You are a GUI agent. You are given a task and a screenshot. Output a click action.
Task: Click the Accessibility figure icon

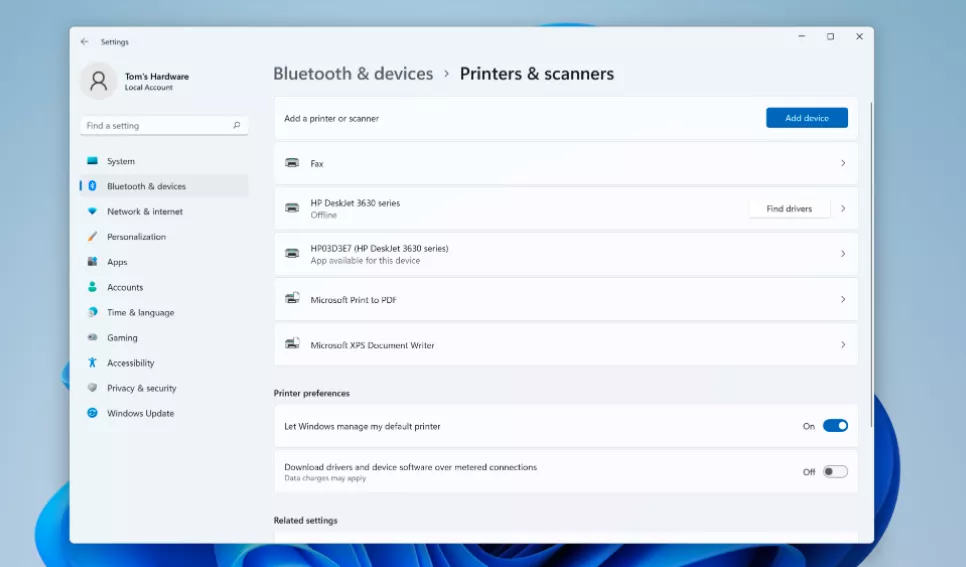pos(92,363)
